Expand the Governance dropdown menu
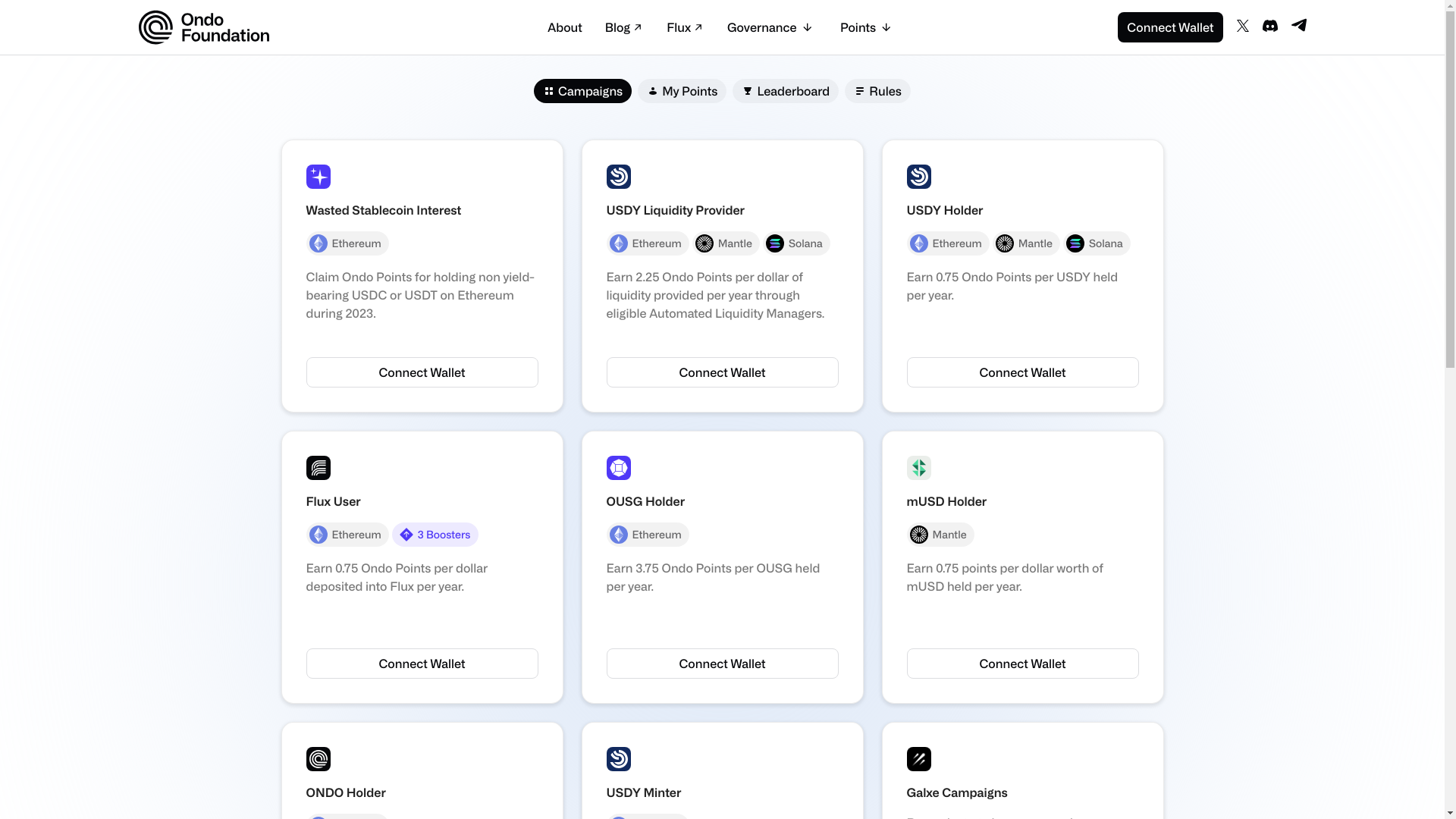 [770, 27]
